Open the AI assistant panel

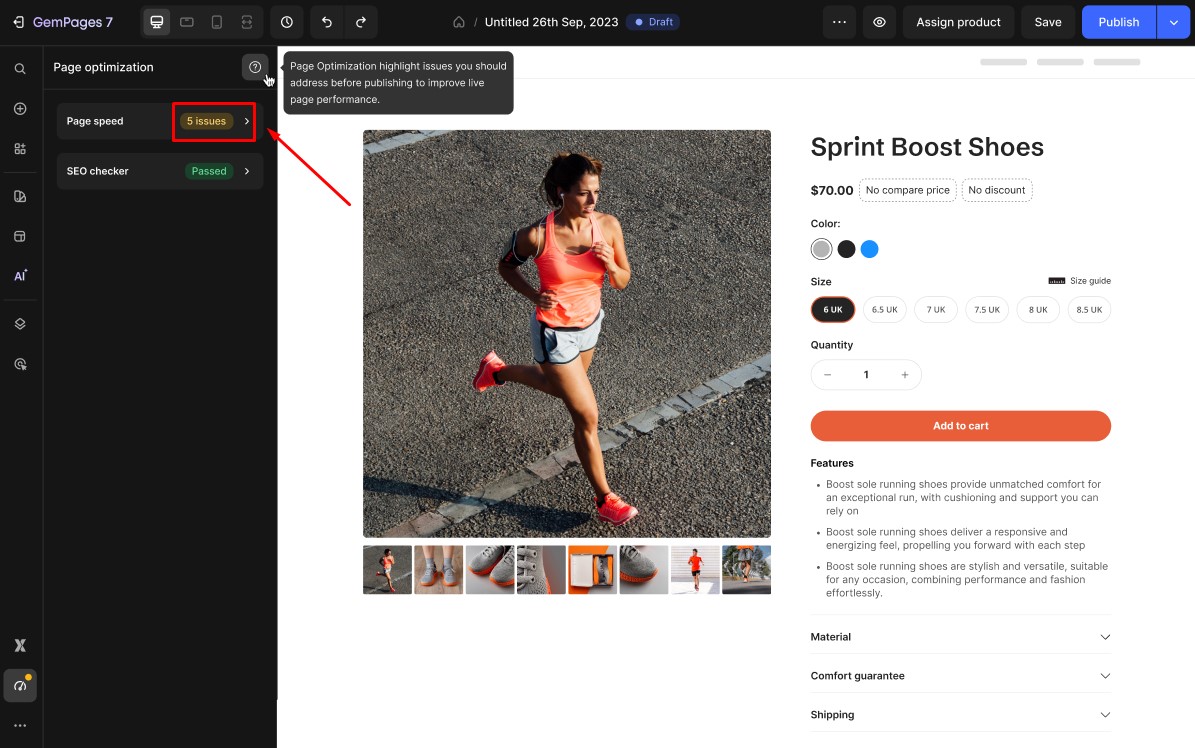point(20,275)
